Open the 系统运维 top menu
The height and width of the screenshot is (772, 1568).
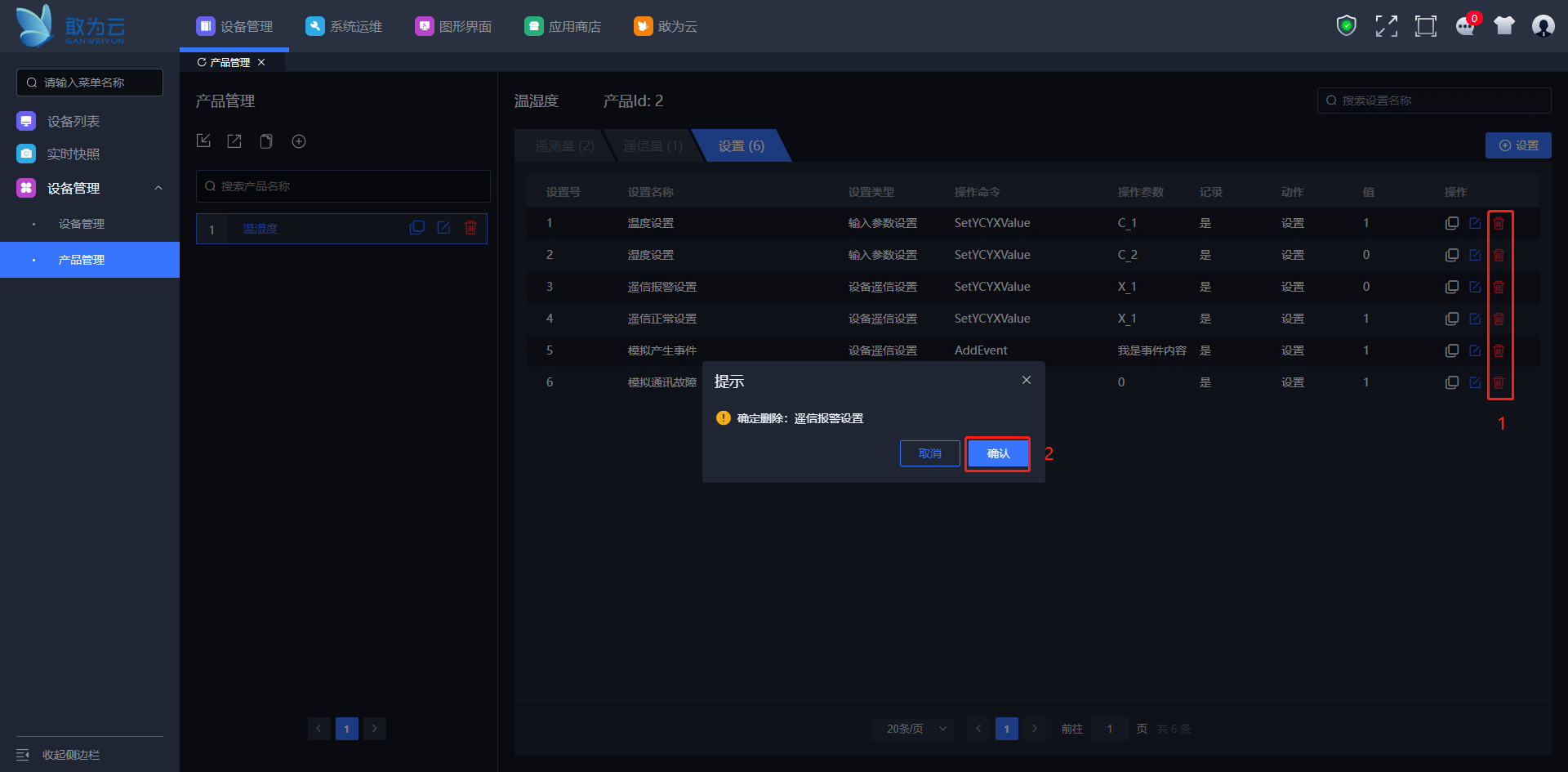[x=344, y=26]
